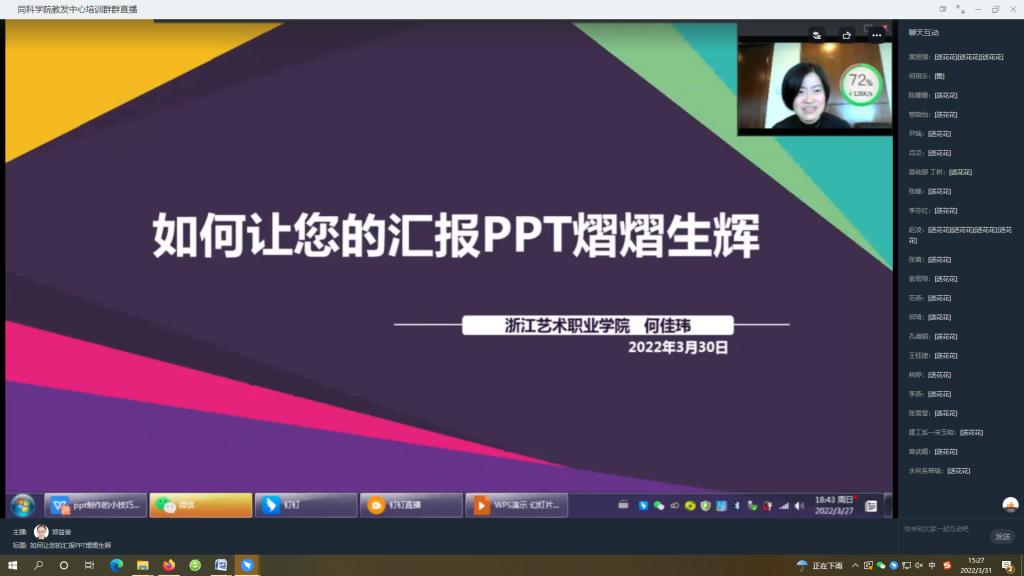1024x576 pixels.
Task: Expand hidden system tray icons chevron
Action: [x=856, y=565]
